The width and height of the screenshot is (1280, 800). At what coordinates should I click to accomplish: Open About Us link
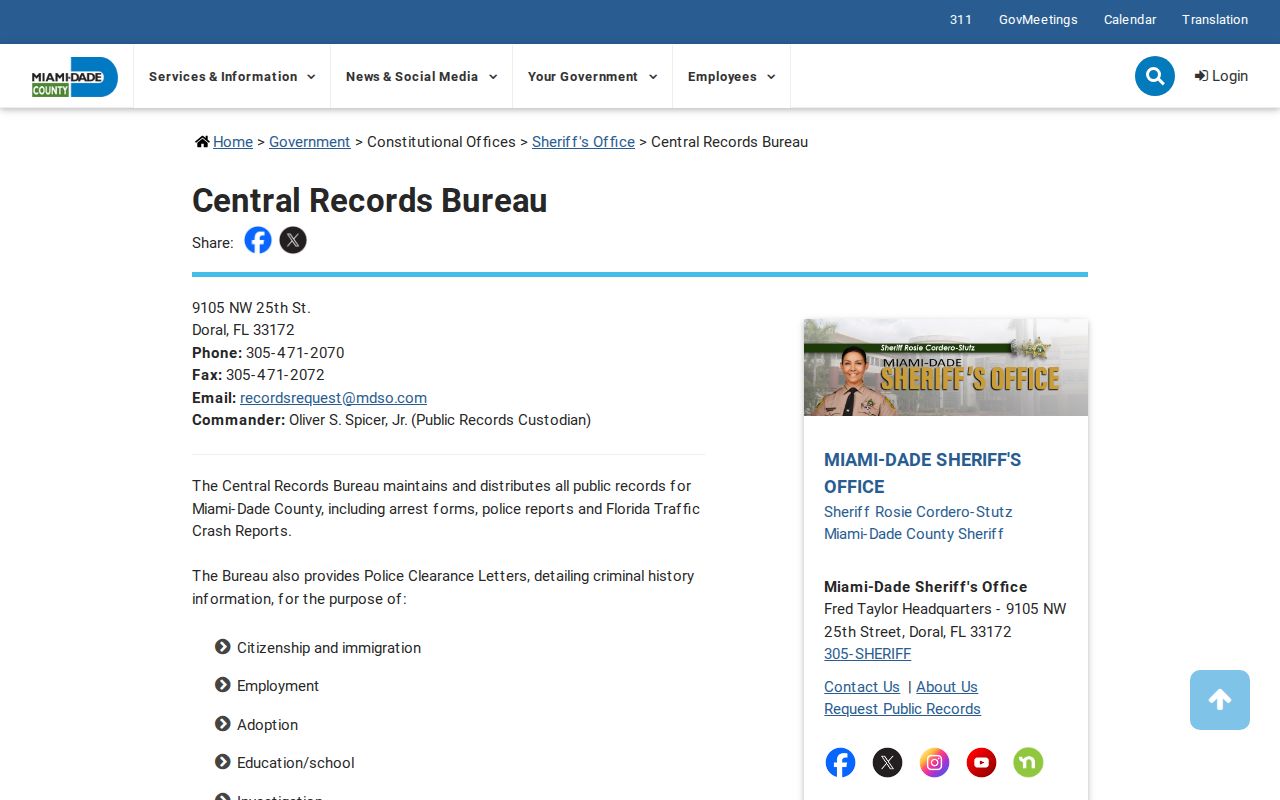947,687
